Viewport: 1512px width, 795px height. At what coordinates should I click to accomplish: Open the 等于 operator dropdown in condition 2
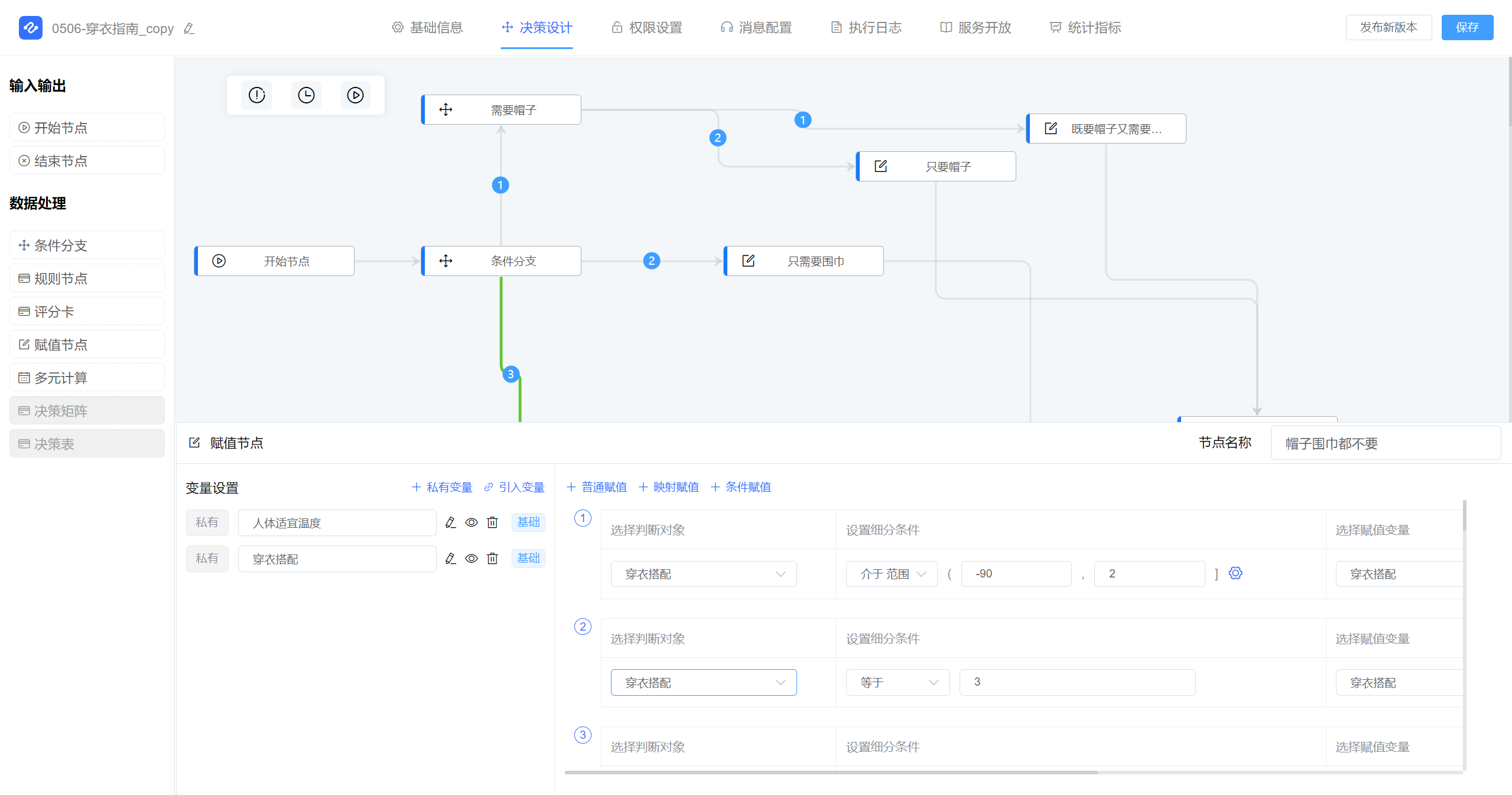[898, 683]
